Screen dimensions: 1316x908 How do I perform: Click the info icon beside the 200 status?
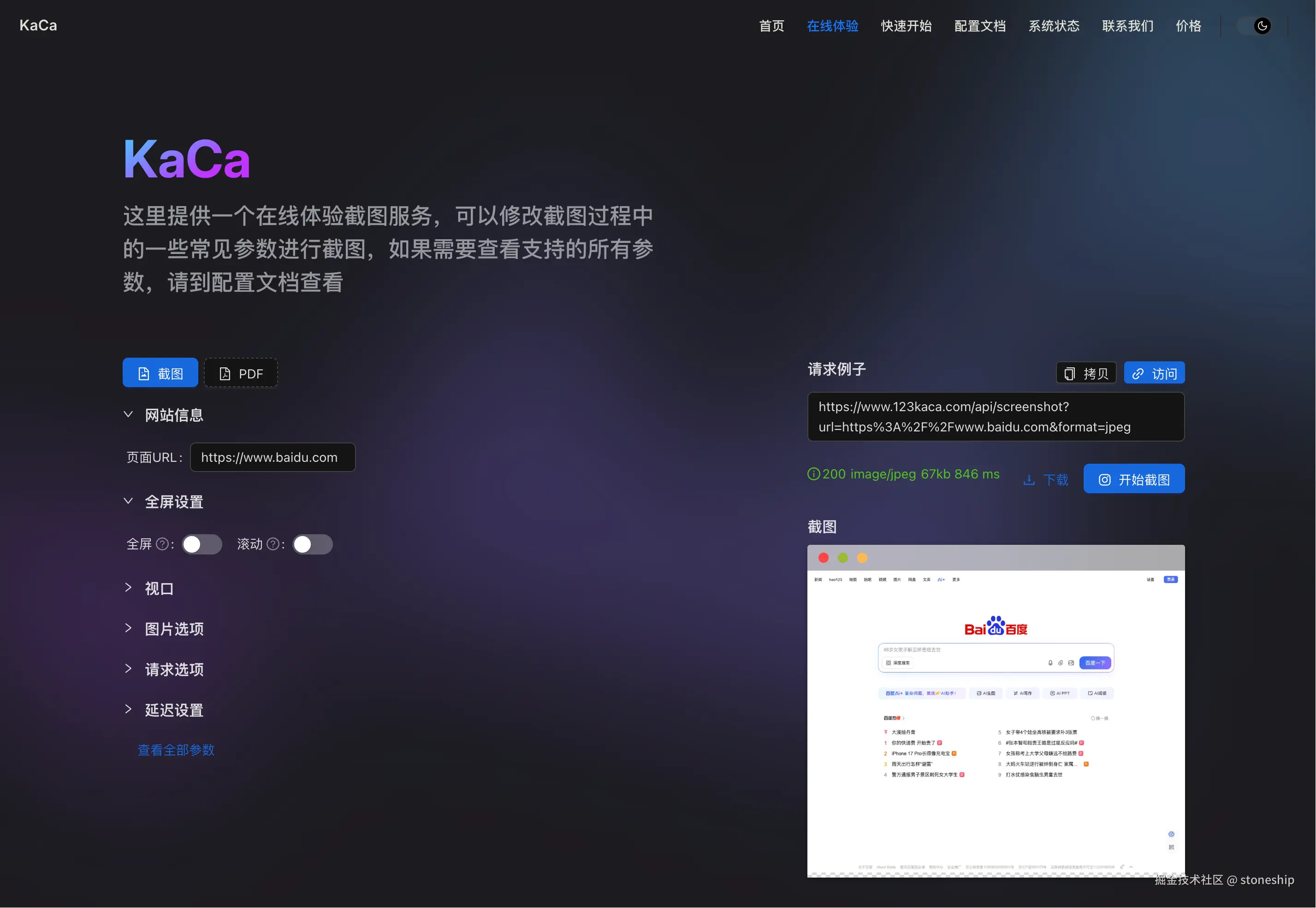[813, 474]
